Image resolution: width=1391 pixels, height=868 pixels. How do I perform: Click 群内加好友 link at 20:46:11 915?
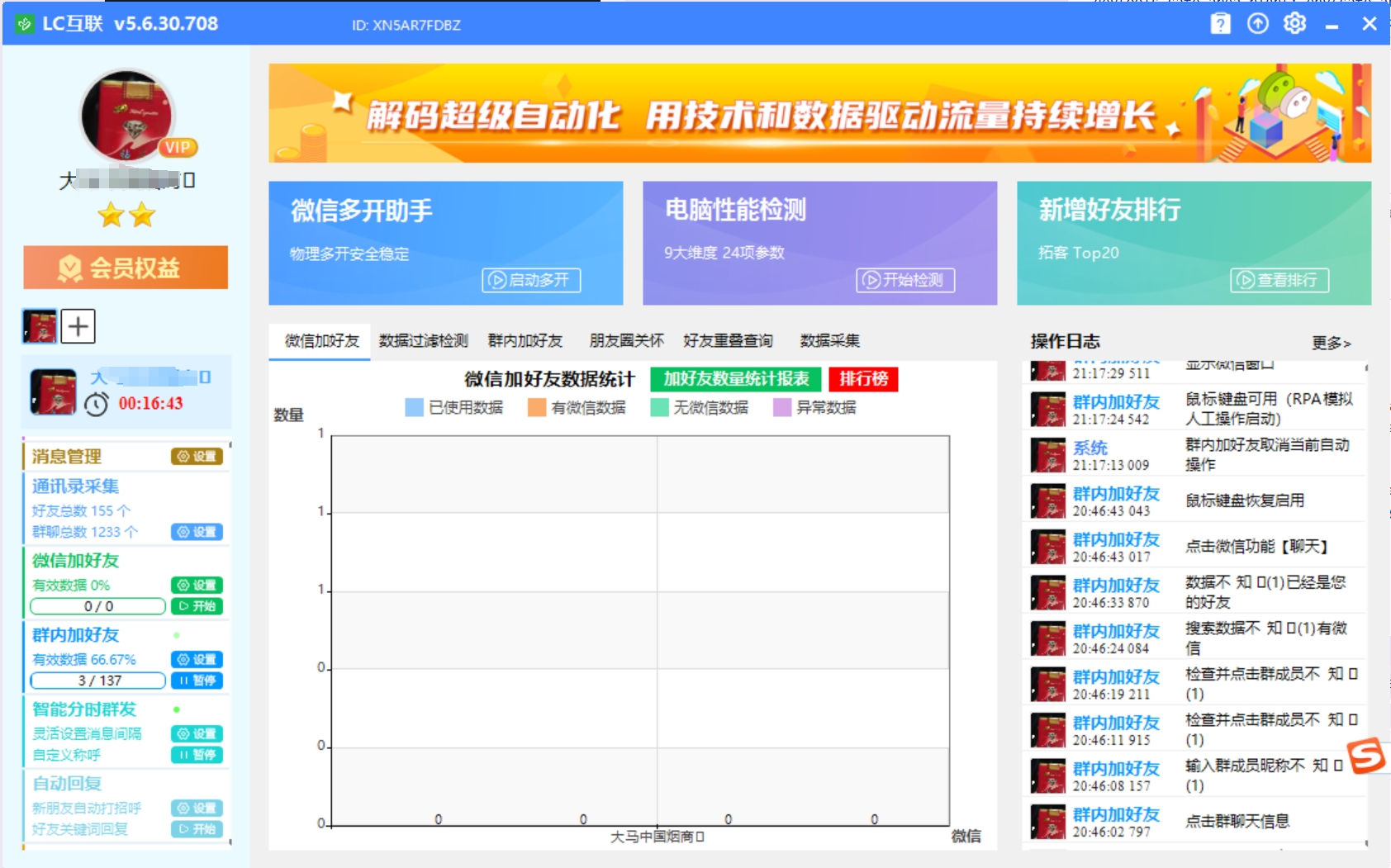pos(1116,723)
